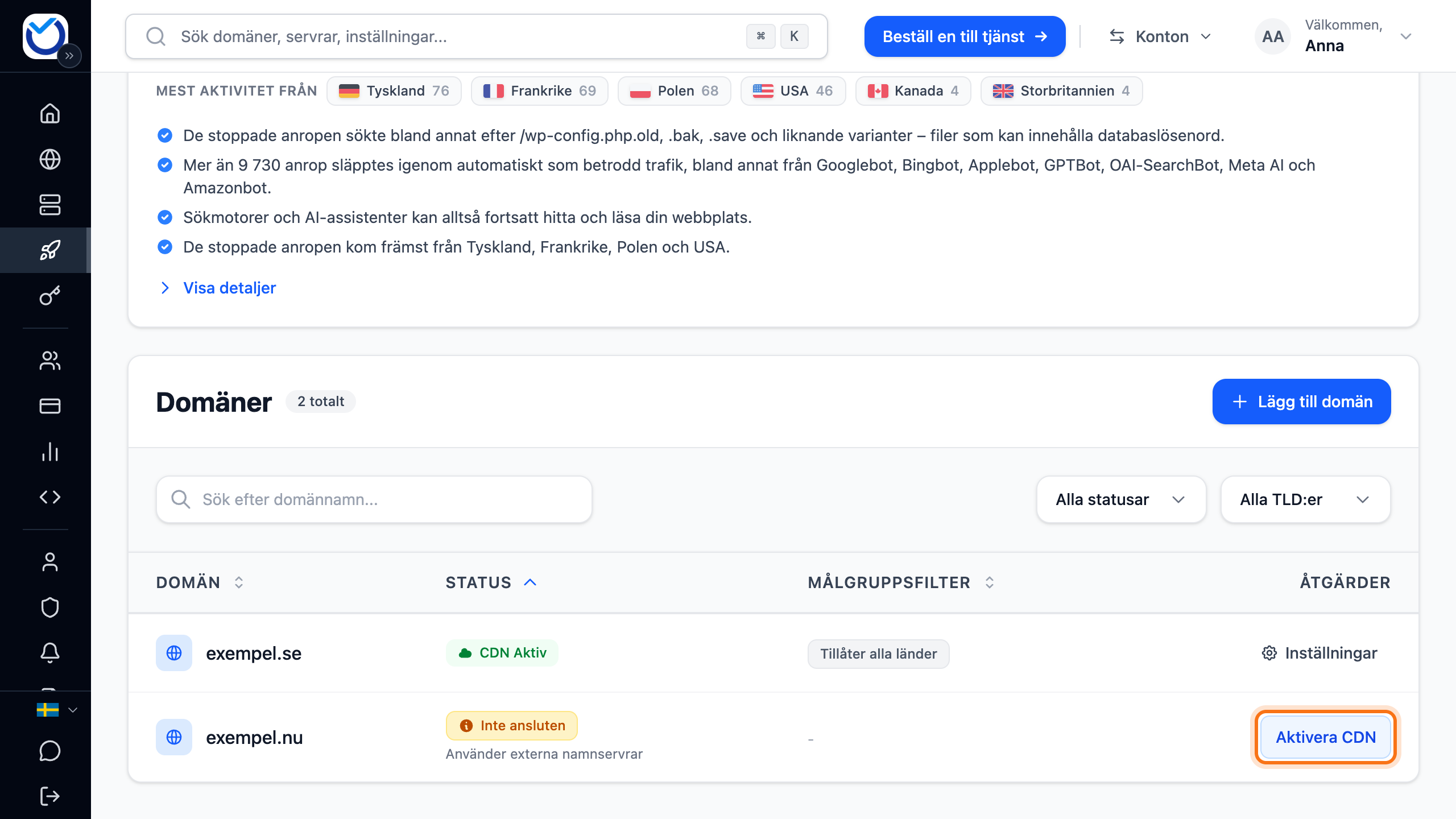Click the Kanada 4 country chip
Viewport: 1456px width, 819px height.
tap(913, 91)
